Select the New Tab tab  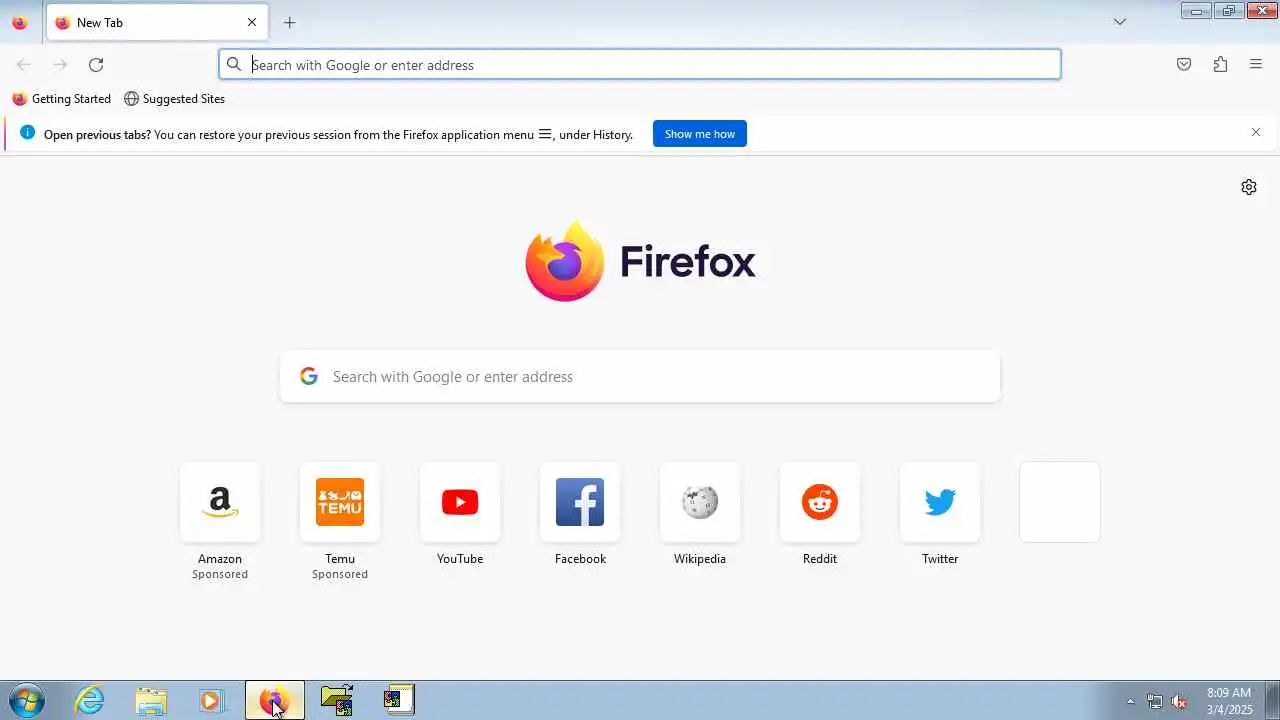[157, 22]
